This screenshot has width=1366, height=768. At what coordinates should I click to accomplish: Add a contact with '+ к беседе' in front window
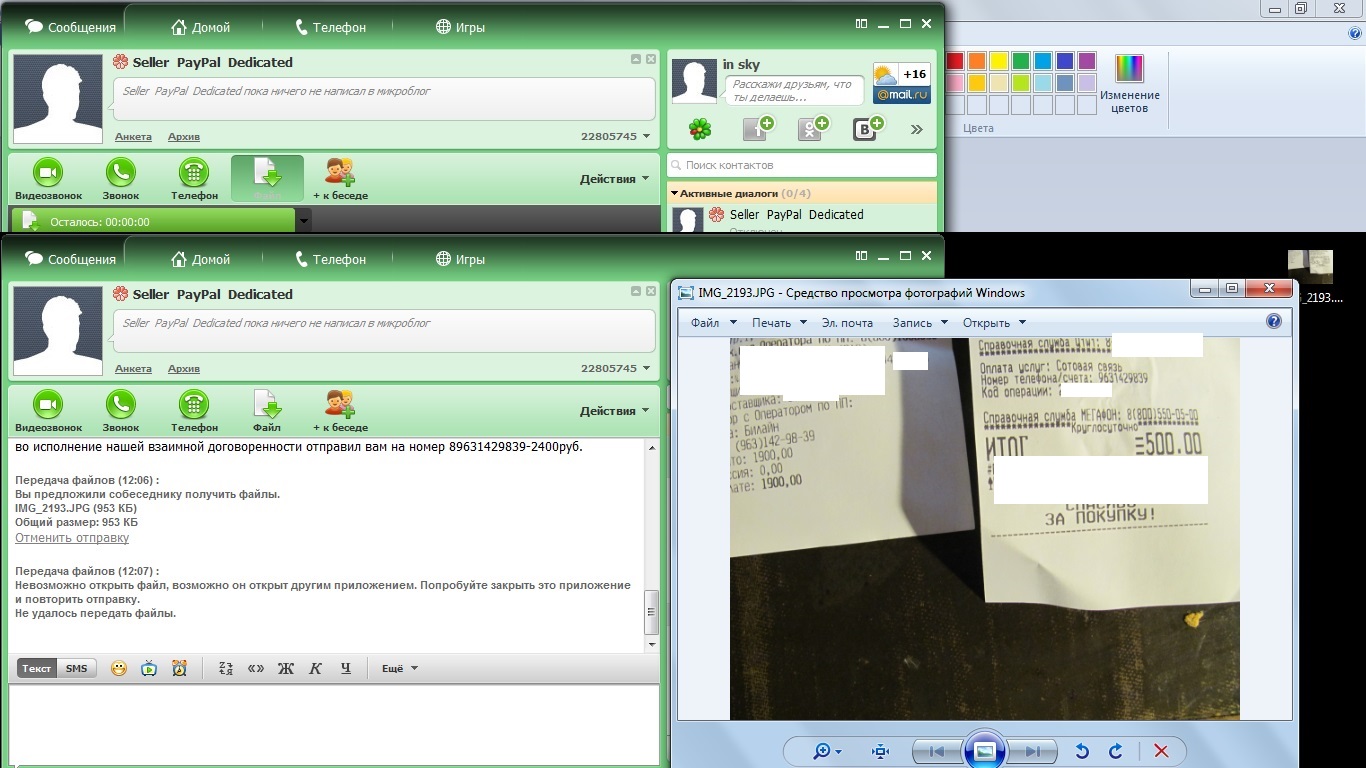coord(340,411)
